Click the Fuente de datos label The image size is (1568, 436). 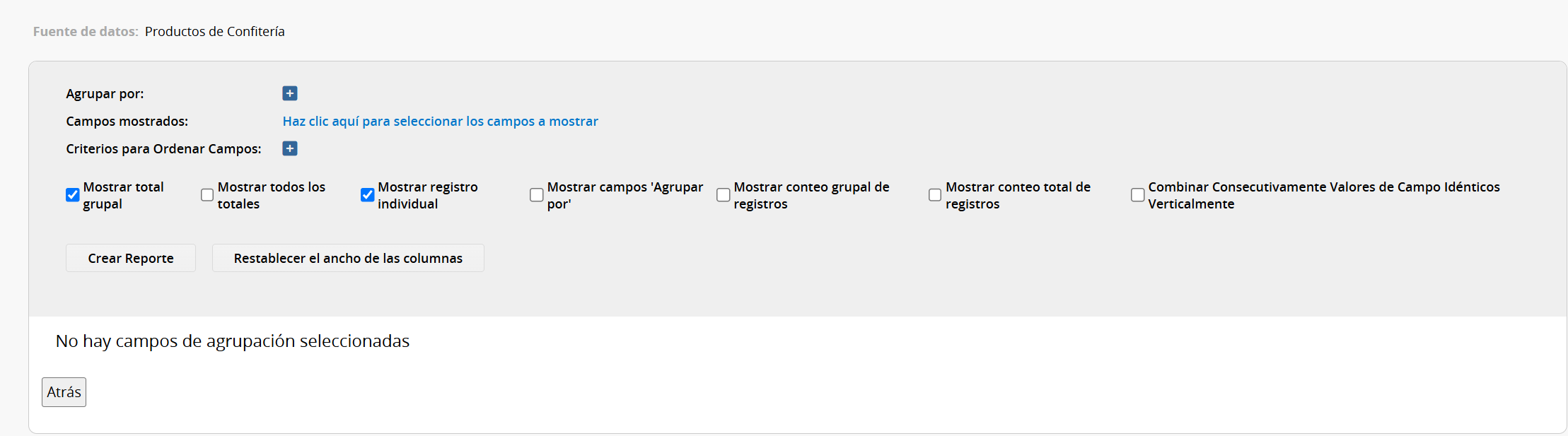[86, 32]
